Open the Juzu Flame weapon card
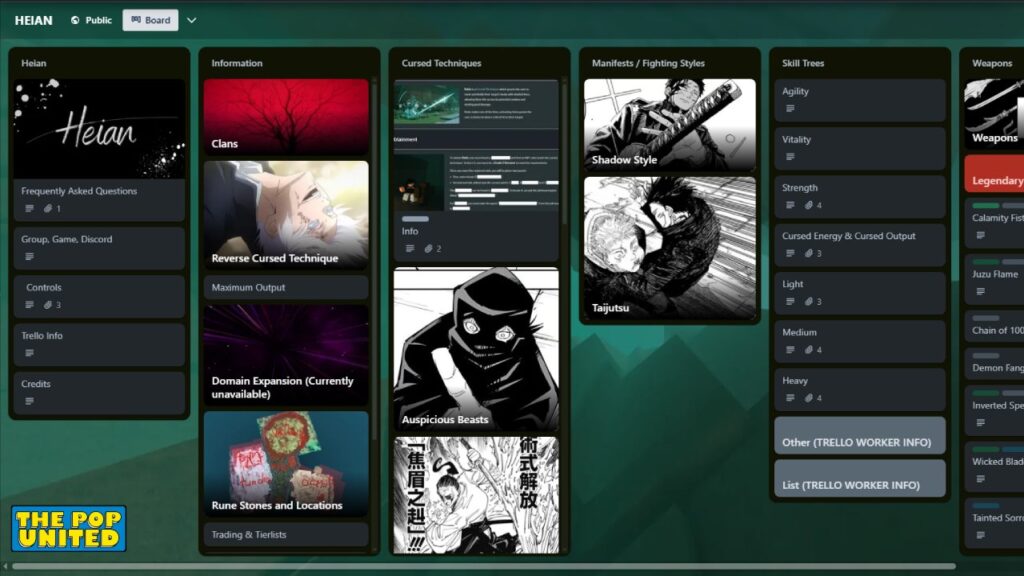 click(x=994, y=279)
